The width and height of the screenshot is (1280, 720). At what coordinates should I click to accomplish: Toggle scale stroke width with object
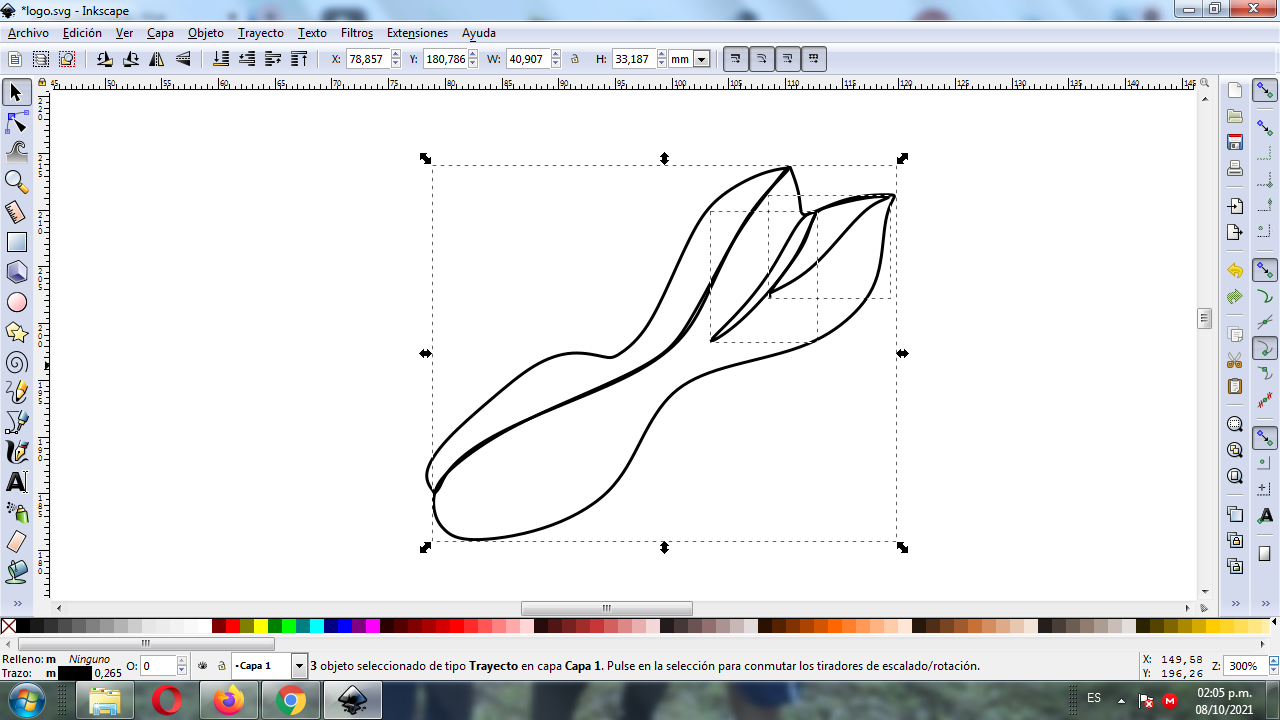point(735,59)
